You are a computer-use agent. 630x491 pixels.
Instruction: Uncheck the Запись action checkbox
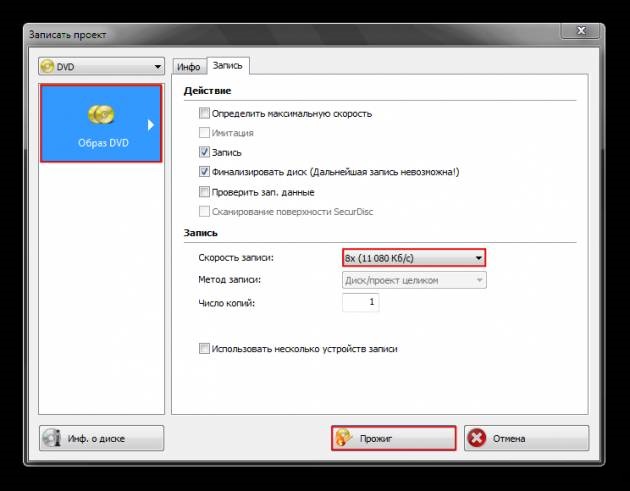(205, 153)
